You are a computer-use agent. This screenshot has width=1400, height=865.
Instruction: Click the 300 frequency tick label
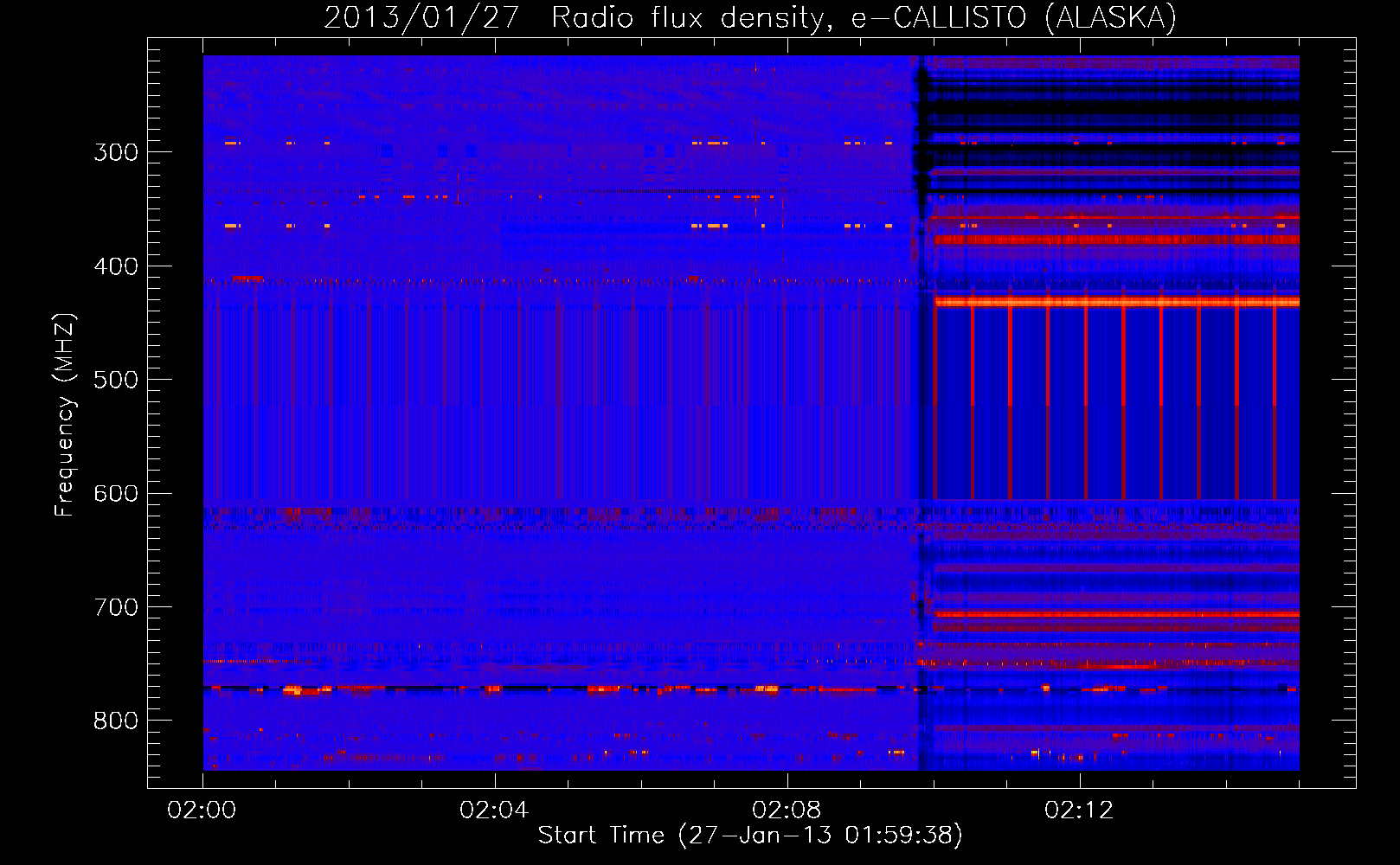[x=116, y=152]
